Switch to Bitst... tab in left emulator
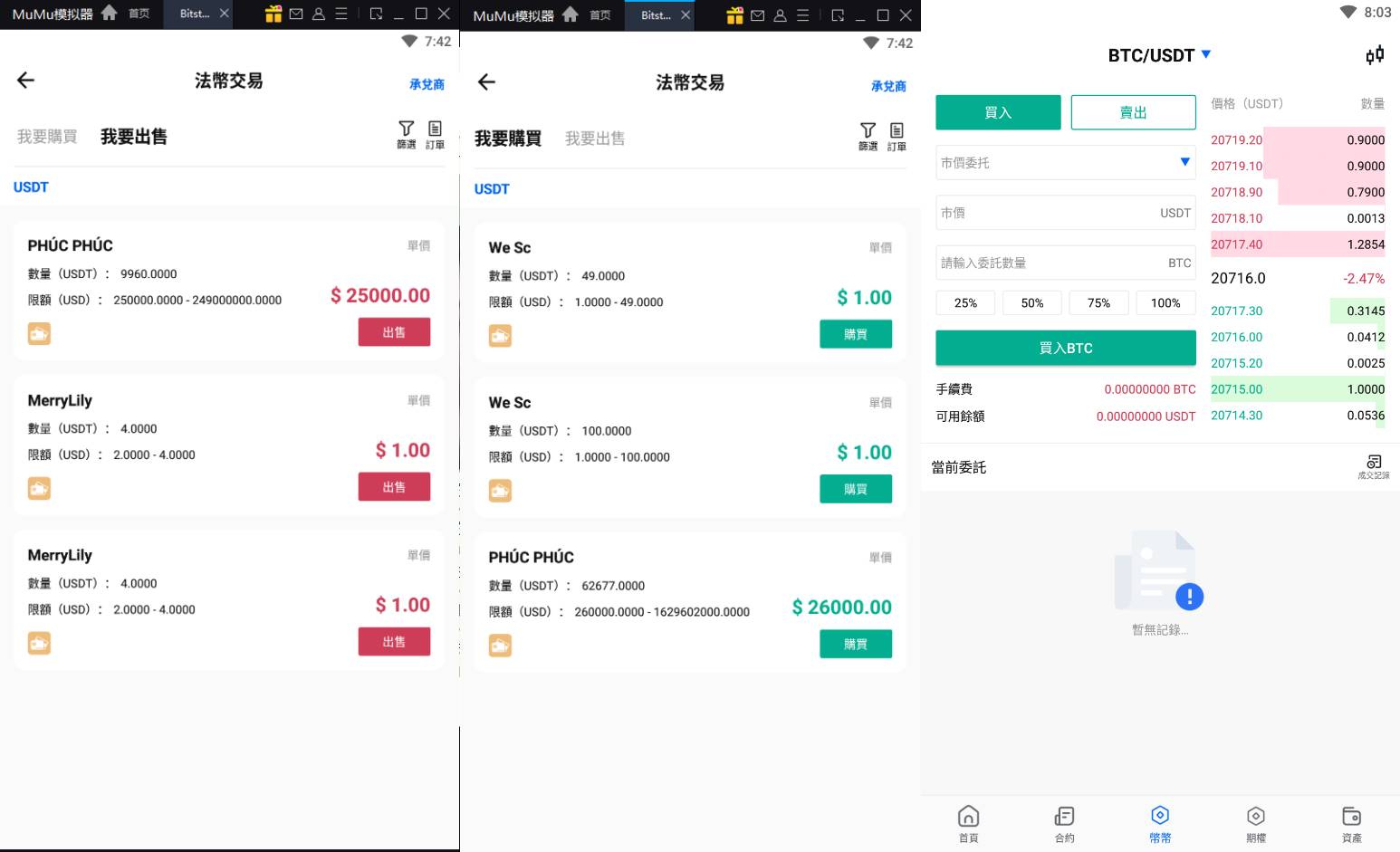Screen dimensions: 1400x852 tap(195, 14)
